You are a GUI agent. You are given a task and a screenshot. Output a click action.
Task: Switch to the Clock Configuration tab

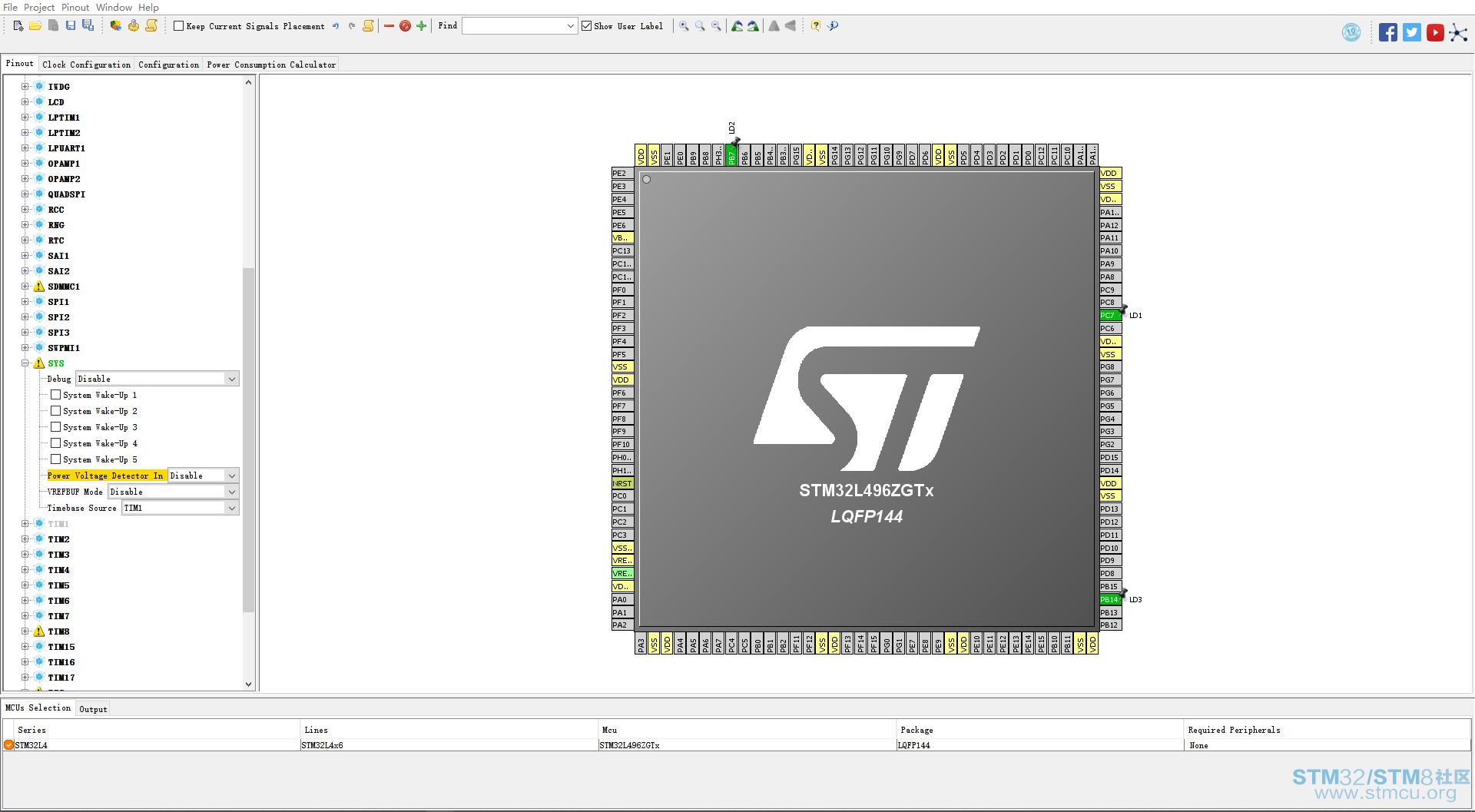tap(86, 65)
